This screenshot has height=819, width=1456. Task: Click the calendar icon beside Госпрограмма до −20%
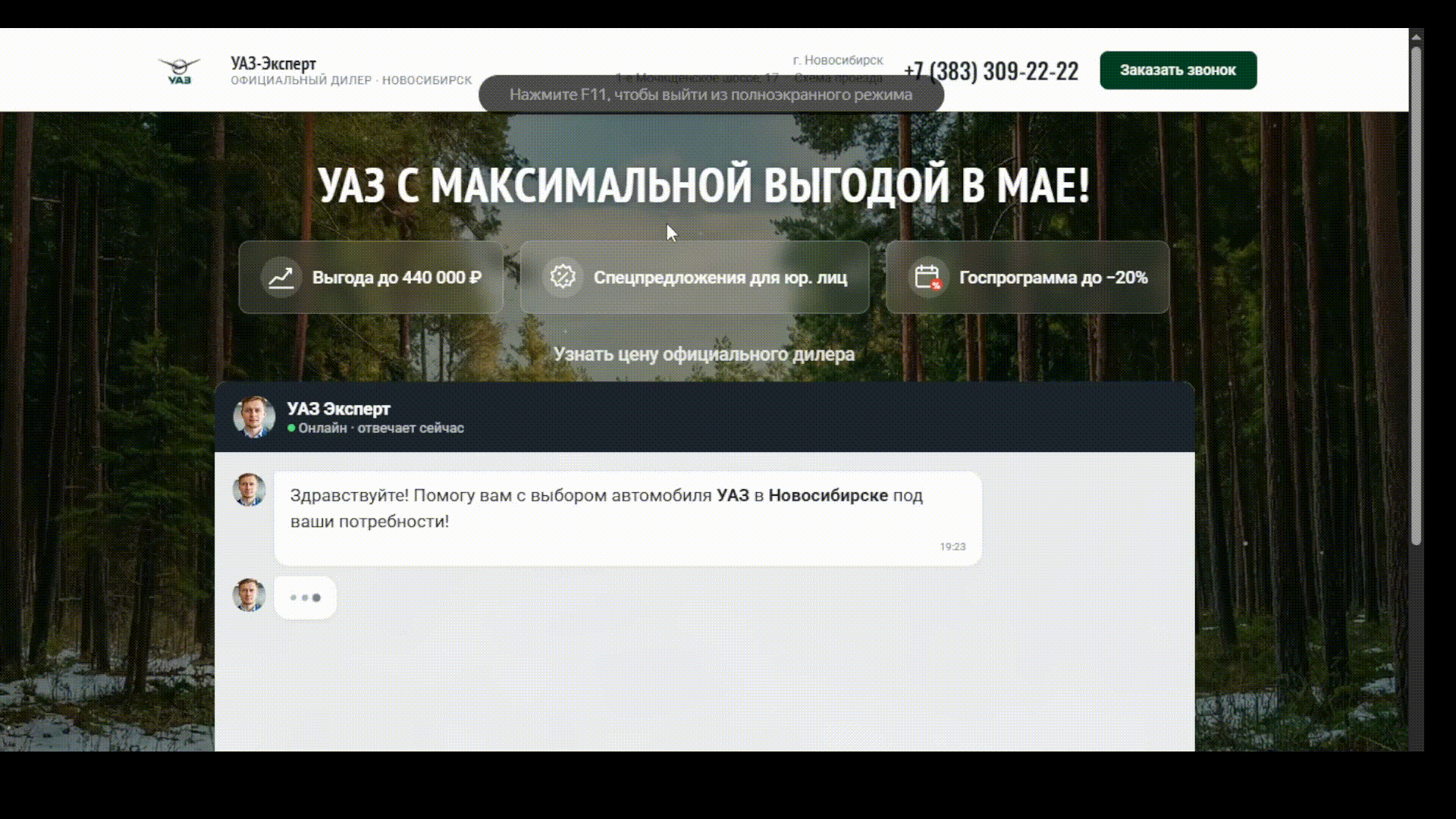pos(927,277)
